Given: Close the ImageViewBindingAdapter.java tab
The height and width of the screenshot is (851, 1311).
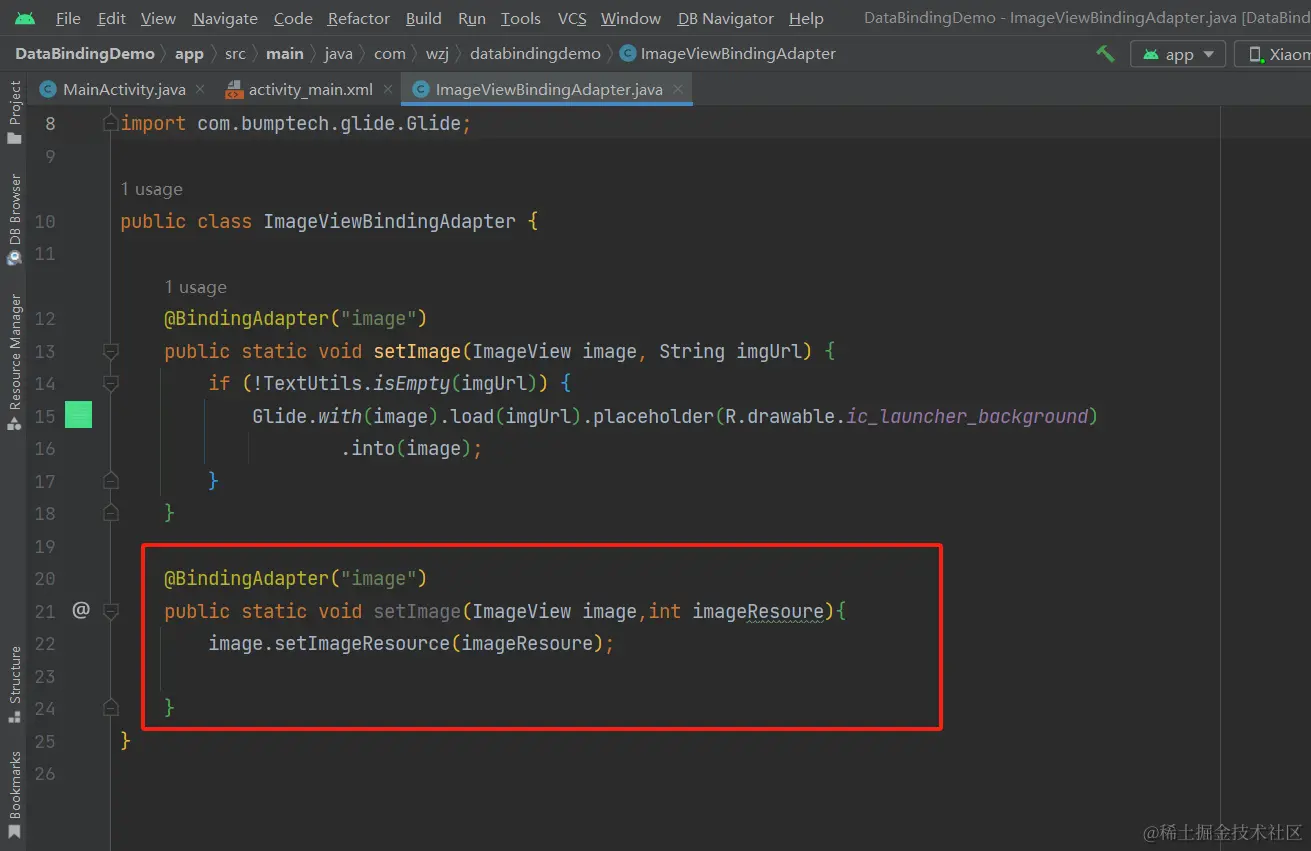Looking at the screenshot, I should pos(678,89).
